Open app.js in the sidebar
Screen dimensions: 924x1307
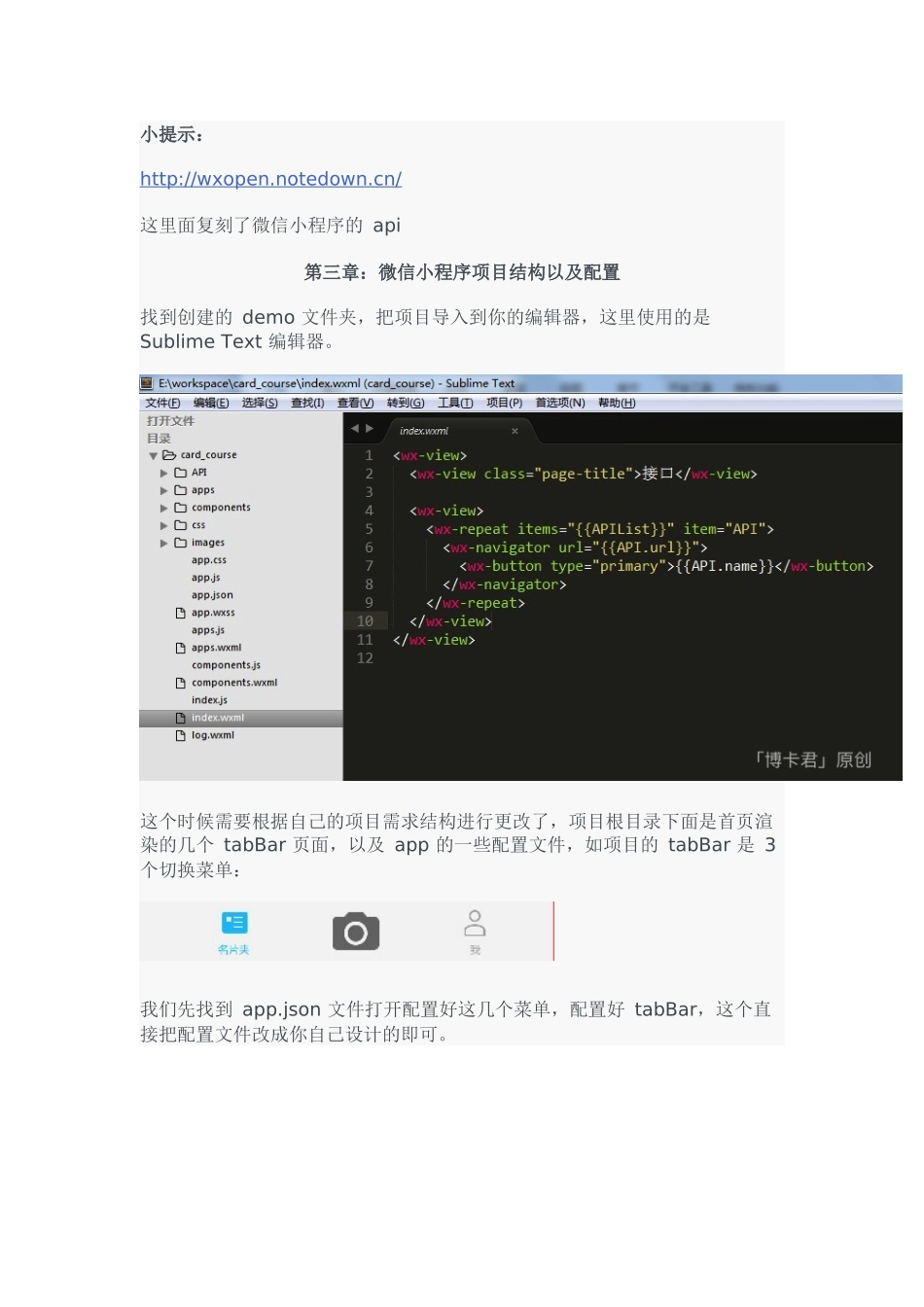coord(206,578)
